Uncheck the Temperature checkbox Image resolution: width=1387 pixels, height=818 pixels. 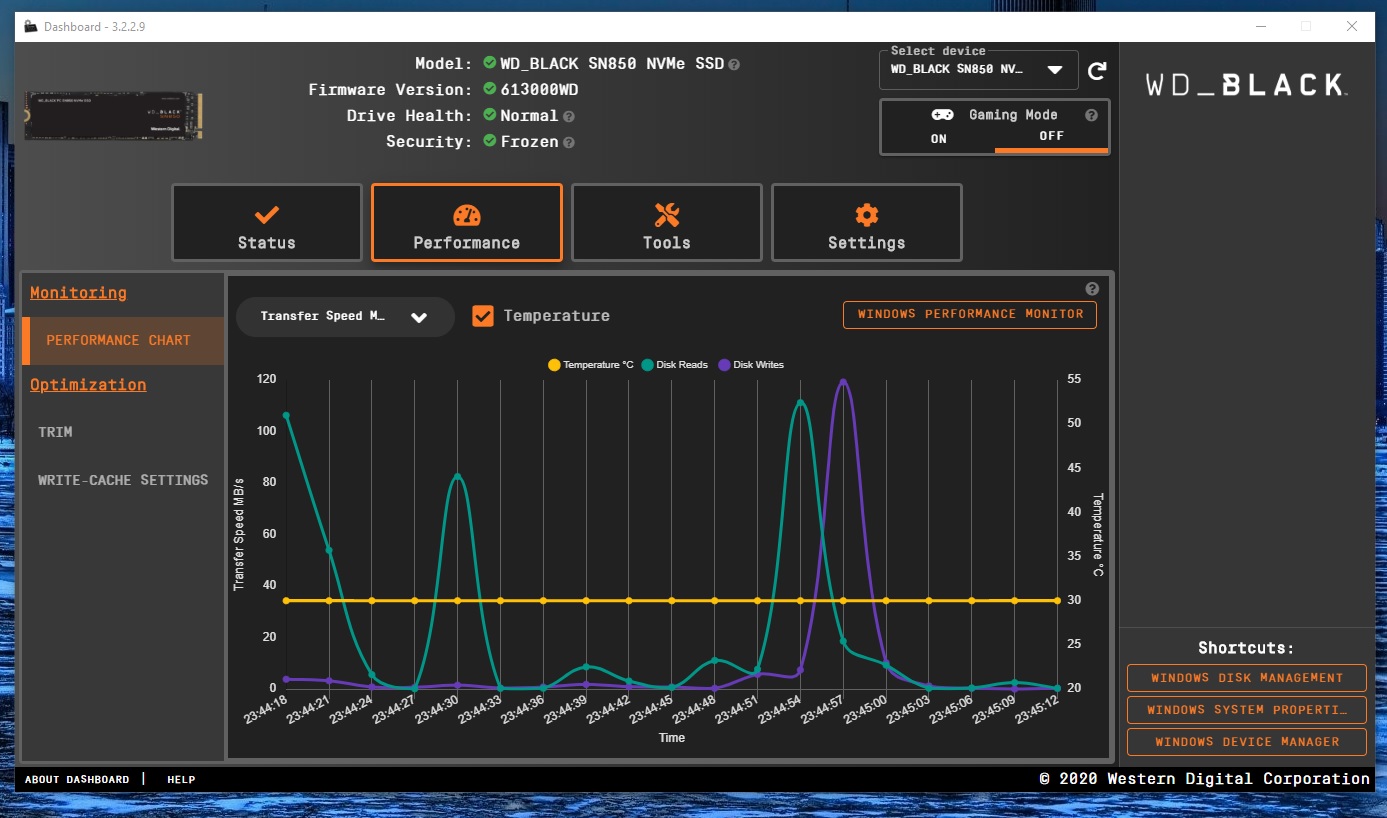[x=483, y=316]
